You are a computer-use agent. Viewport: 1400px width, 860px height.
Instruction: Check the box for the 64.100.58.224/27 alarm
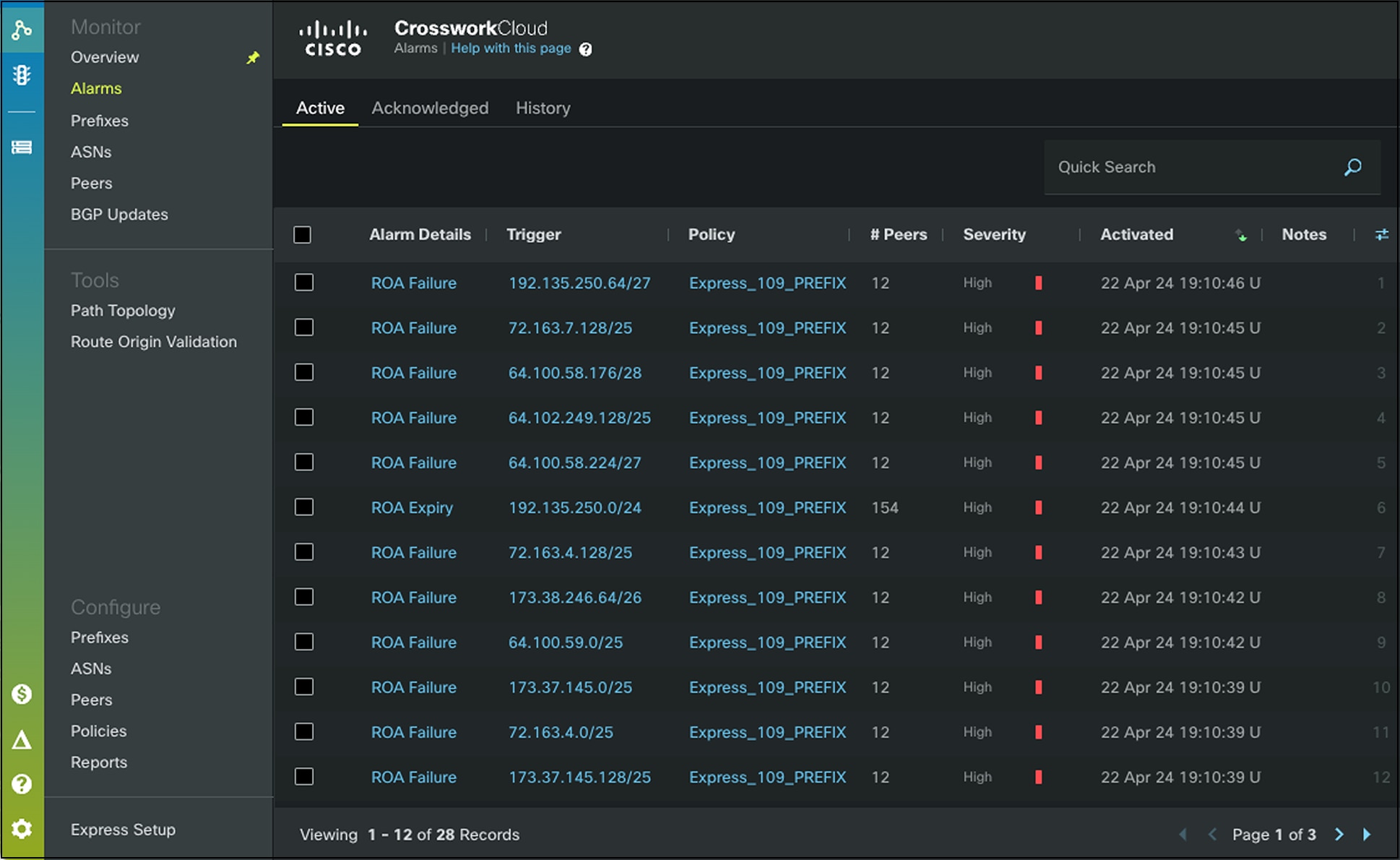(x=304, y=462)
